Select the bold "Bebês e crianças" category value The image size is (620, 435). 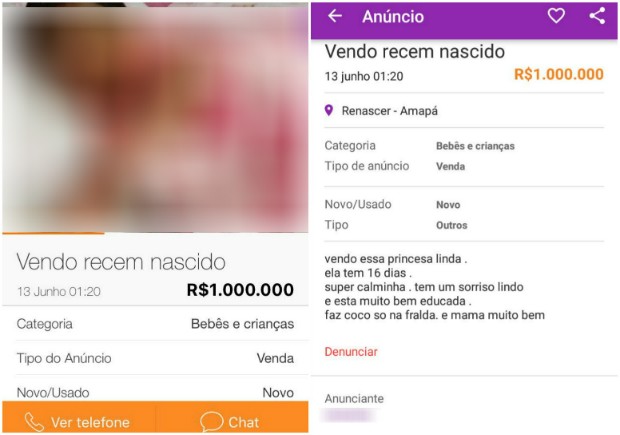coord(475,146)
